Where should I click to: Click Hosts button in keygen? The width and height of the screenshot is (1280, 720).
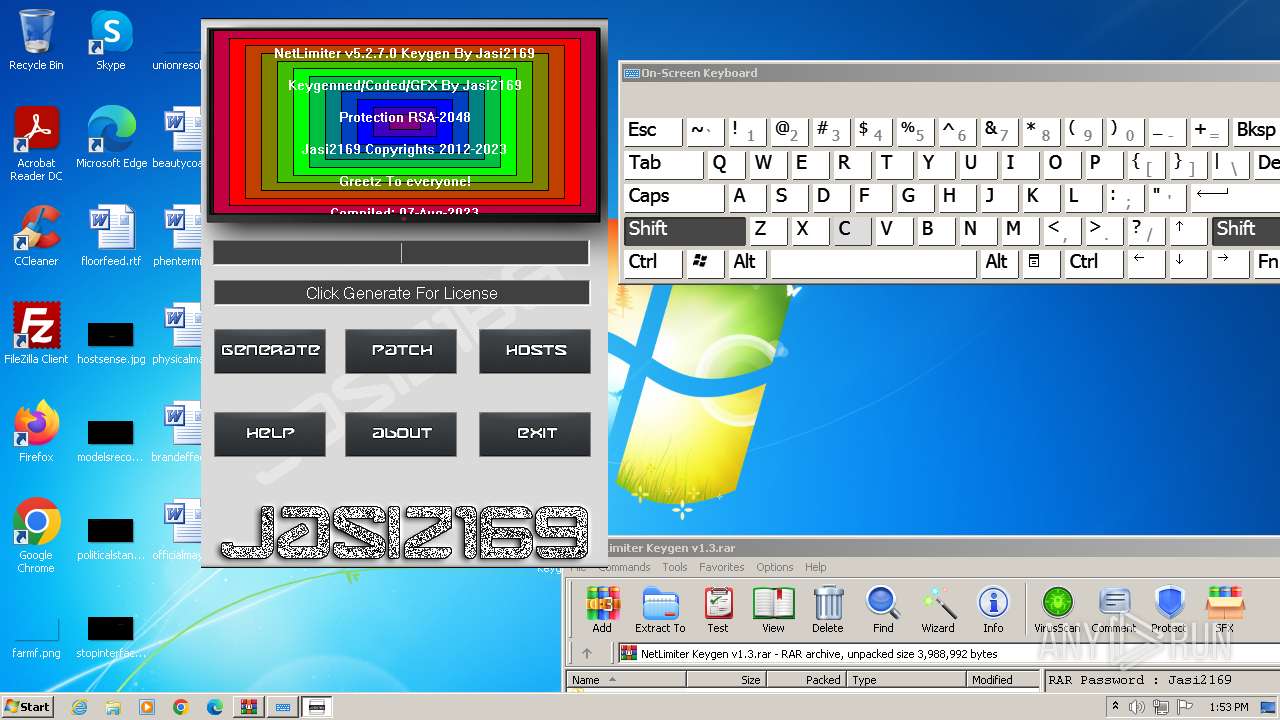[535, 351]
